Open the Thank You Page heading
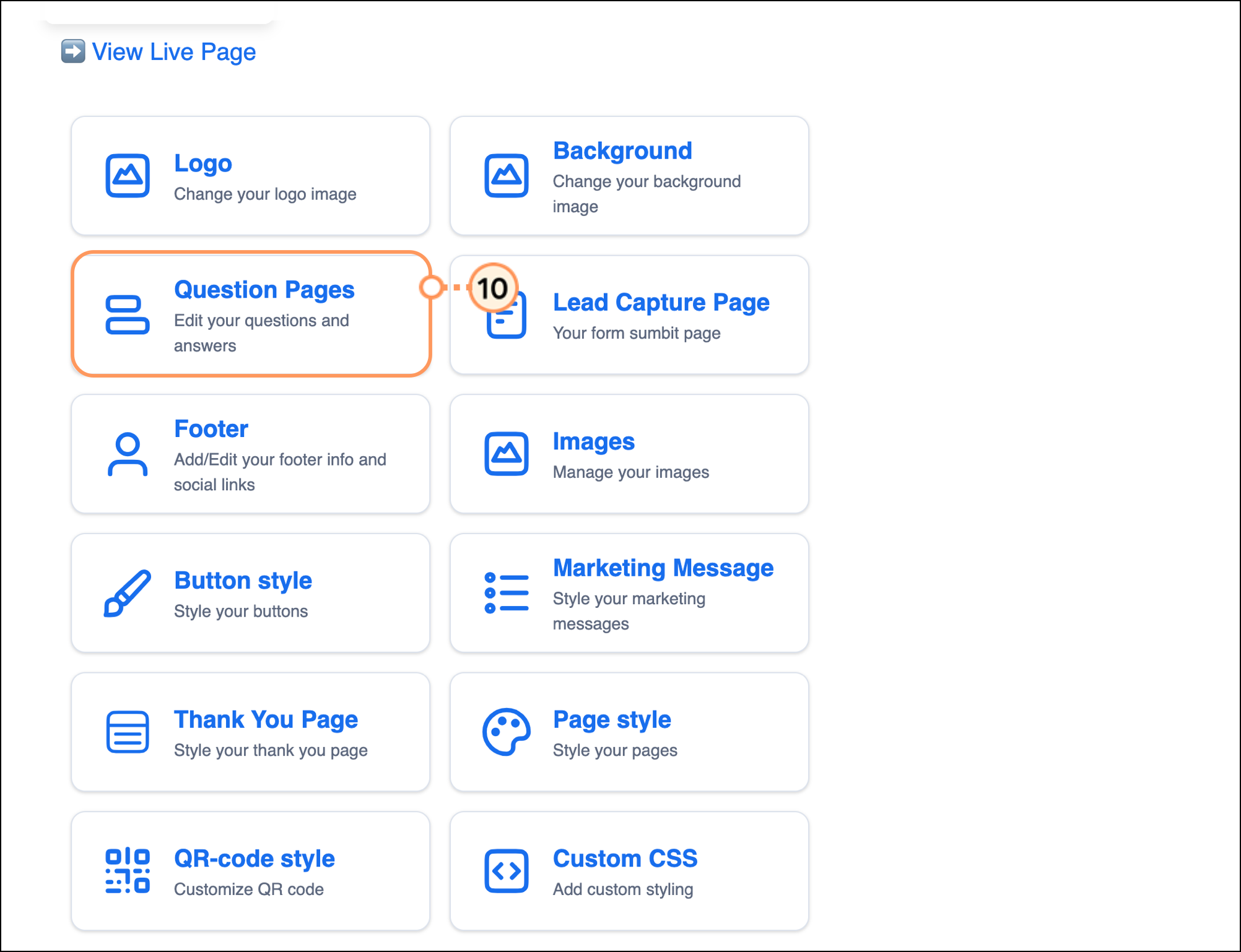 pyautogui.click(x=266, y=720)
